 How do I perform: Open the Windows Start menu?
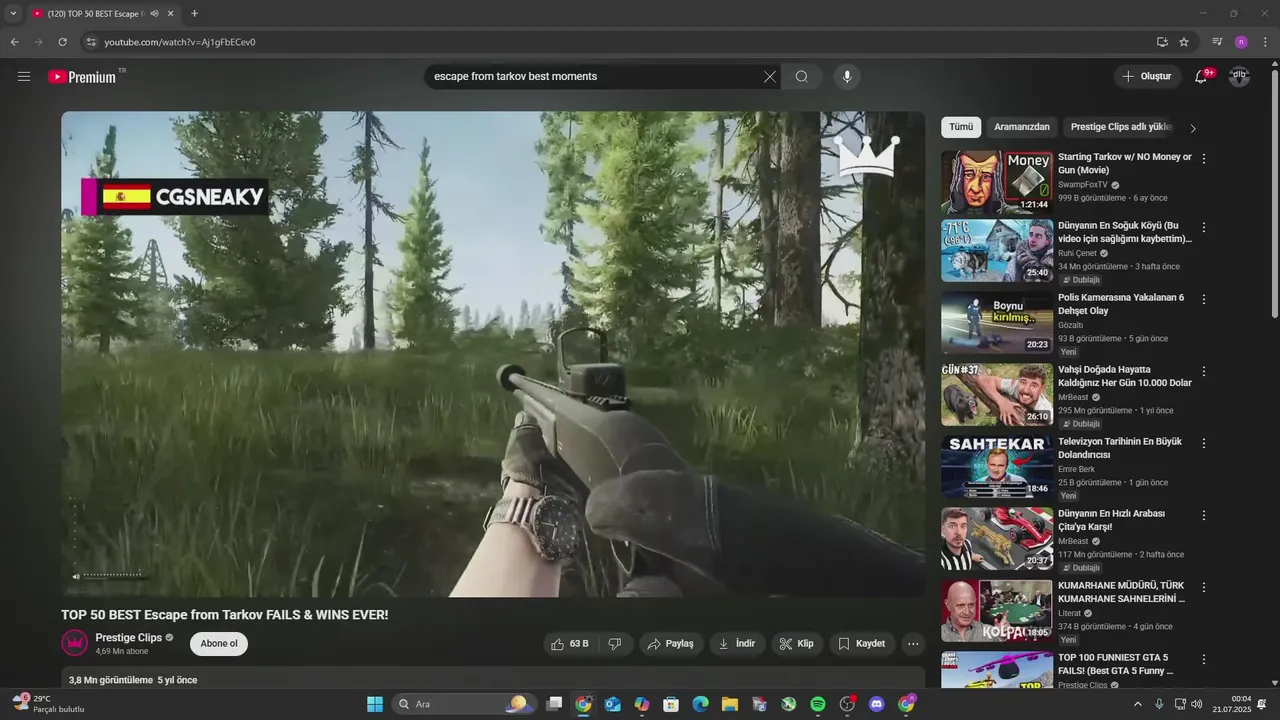coord(375,704)
